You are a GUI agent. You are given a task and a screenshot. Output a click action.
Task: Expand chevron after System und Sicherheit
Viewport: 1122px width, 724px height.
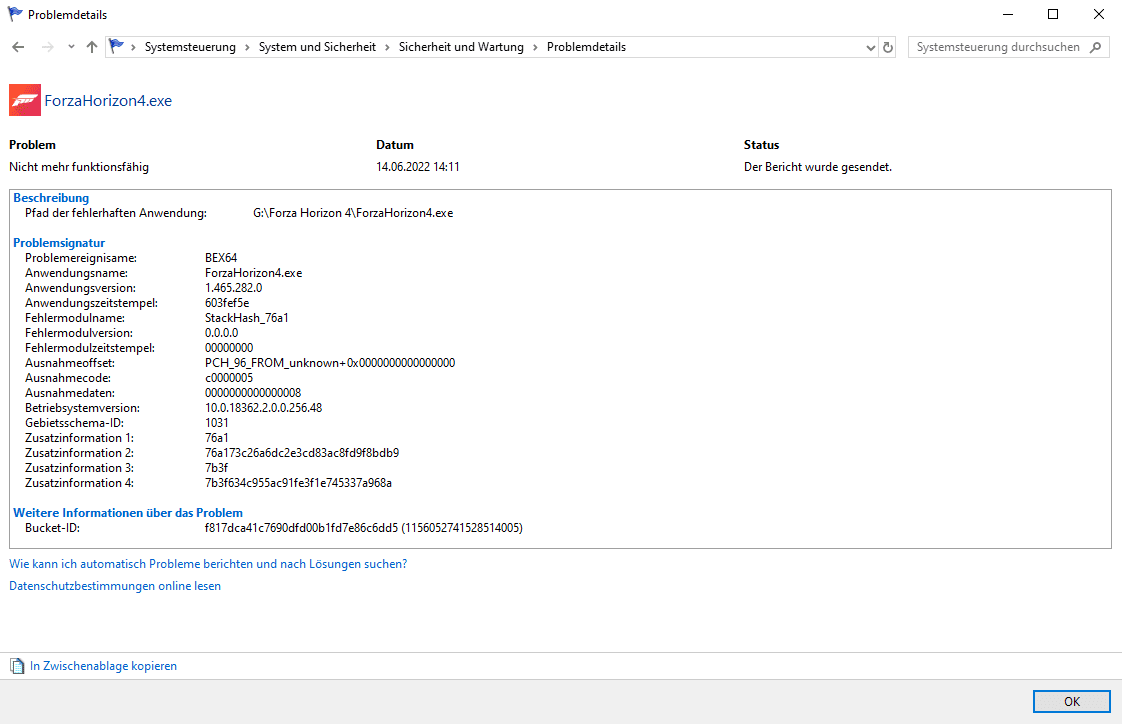[387, 47]
